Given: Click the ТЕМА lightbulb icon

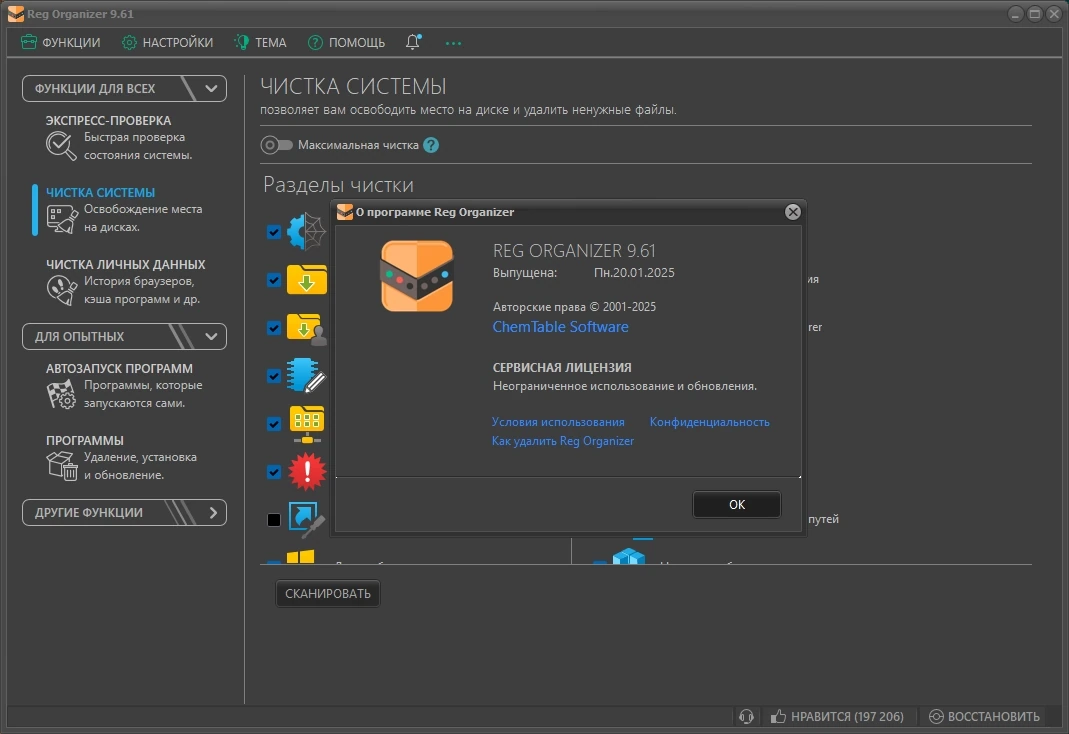Looking at the screenshot, I should click(242, 42).
